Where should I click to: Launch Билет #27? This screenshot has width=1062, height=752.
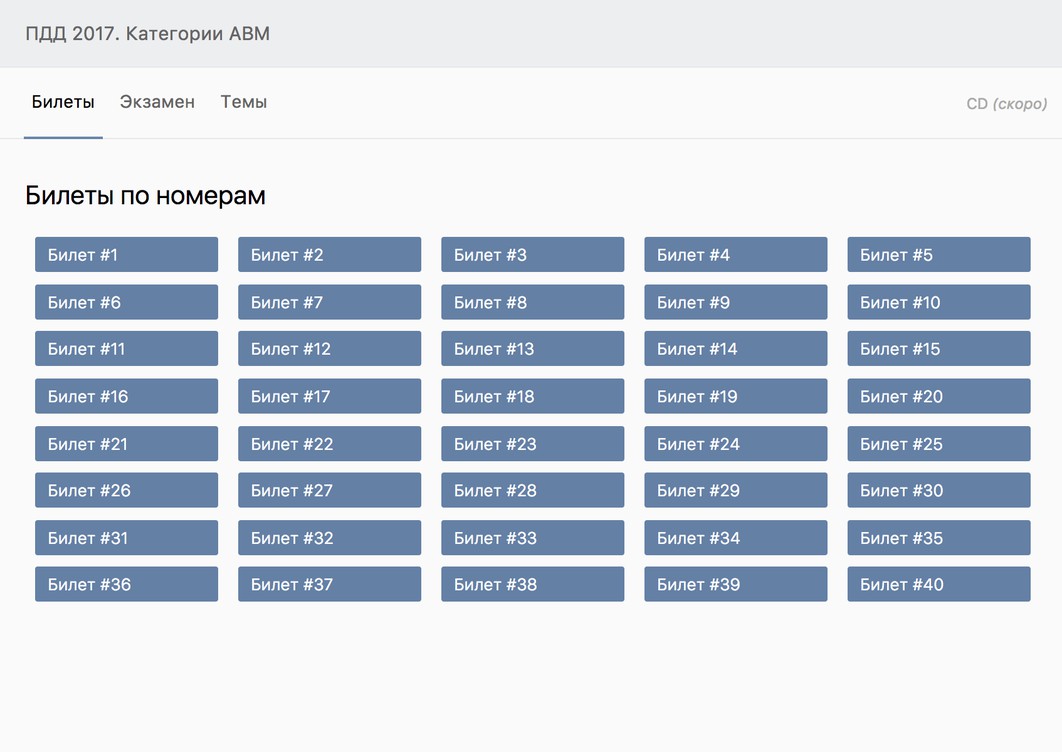coord(329,490)
